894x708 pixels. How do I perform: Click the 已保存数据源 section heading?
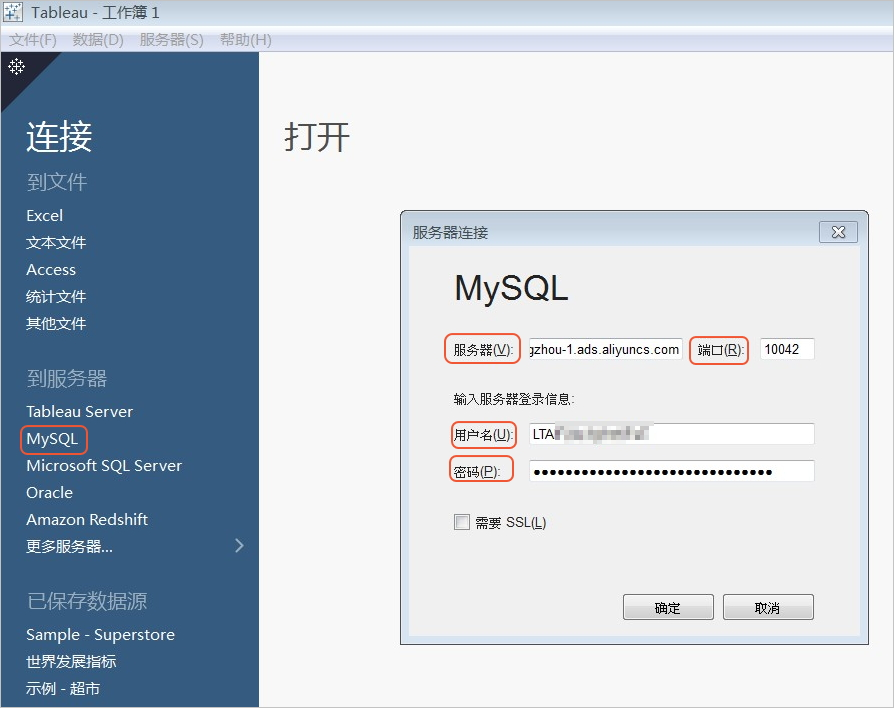pyautogui.click(x=87, y=601)
